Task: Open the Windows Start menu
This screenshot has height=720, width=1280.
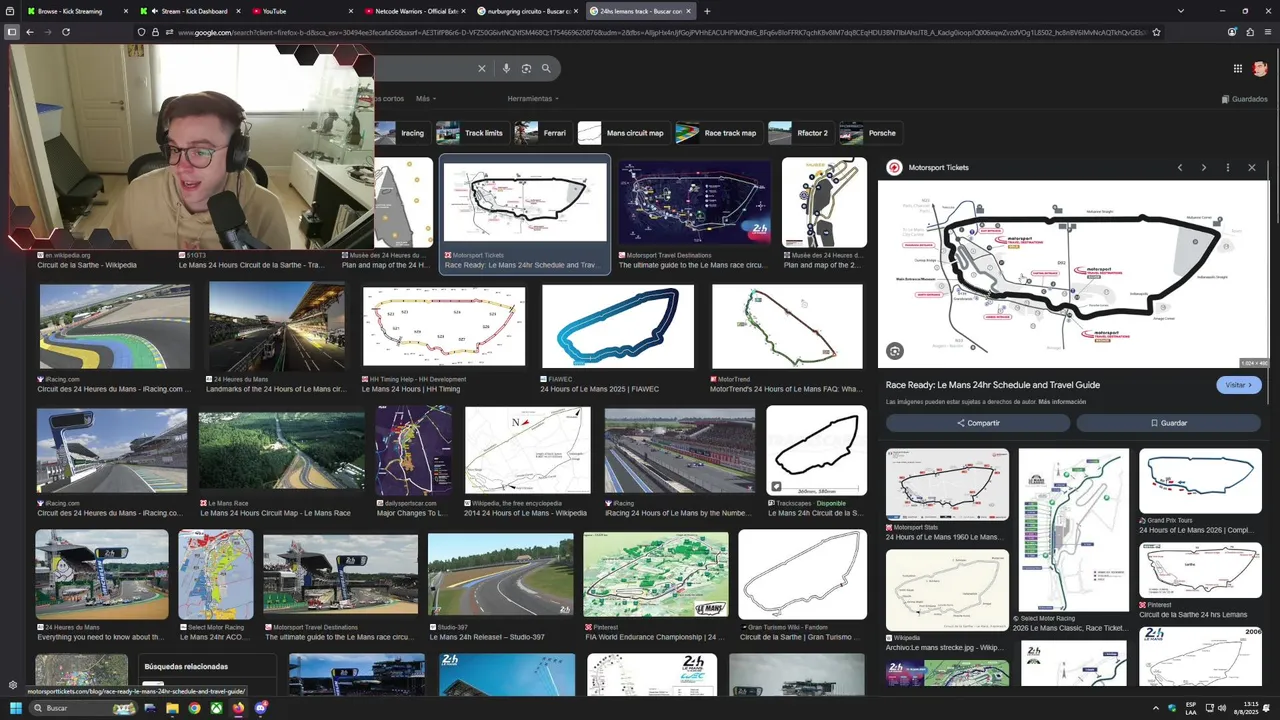Action: click(16, 708)
